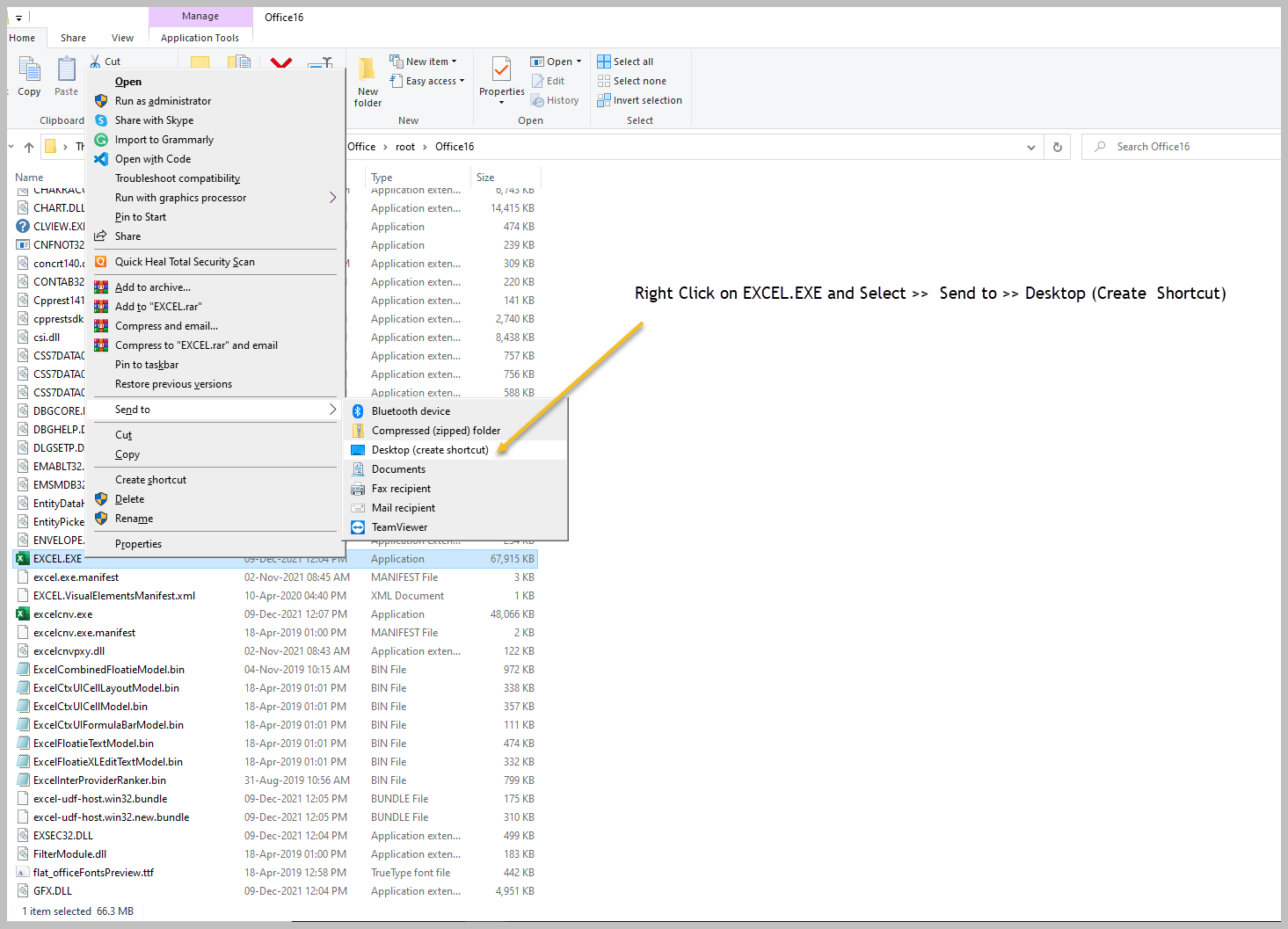Select ExcelInterProviderRanker.bin file

coord(275,780)
